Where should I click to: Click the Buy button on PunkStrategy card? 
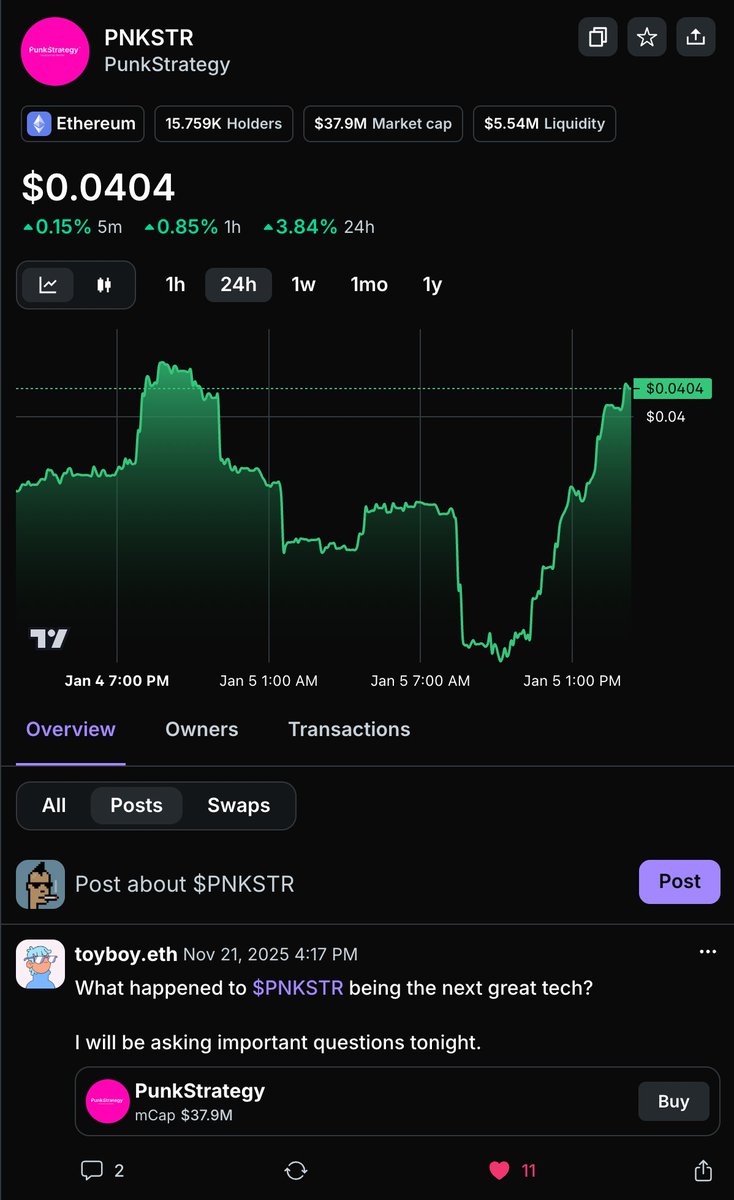point(673,1101)
